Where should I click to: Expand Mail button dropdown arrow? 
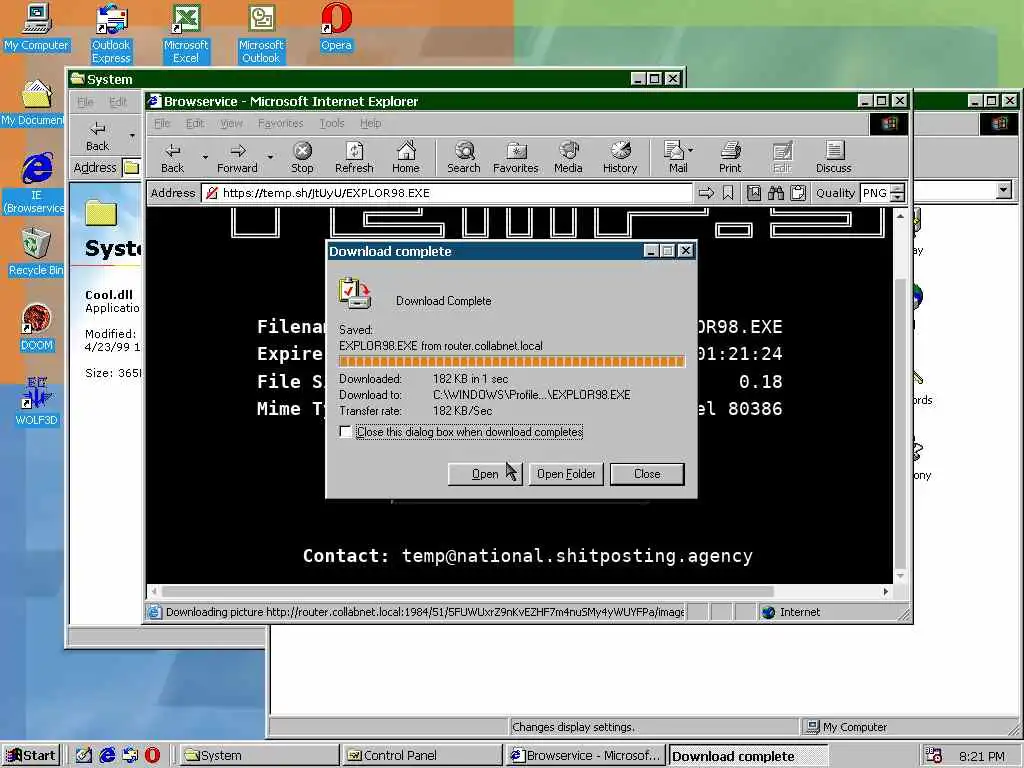click(x=690, y=150)
